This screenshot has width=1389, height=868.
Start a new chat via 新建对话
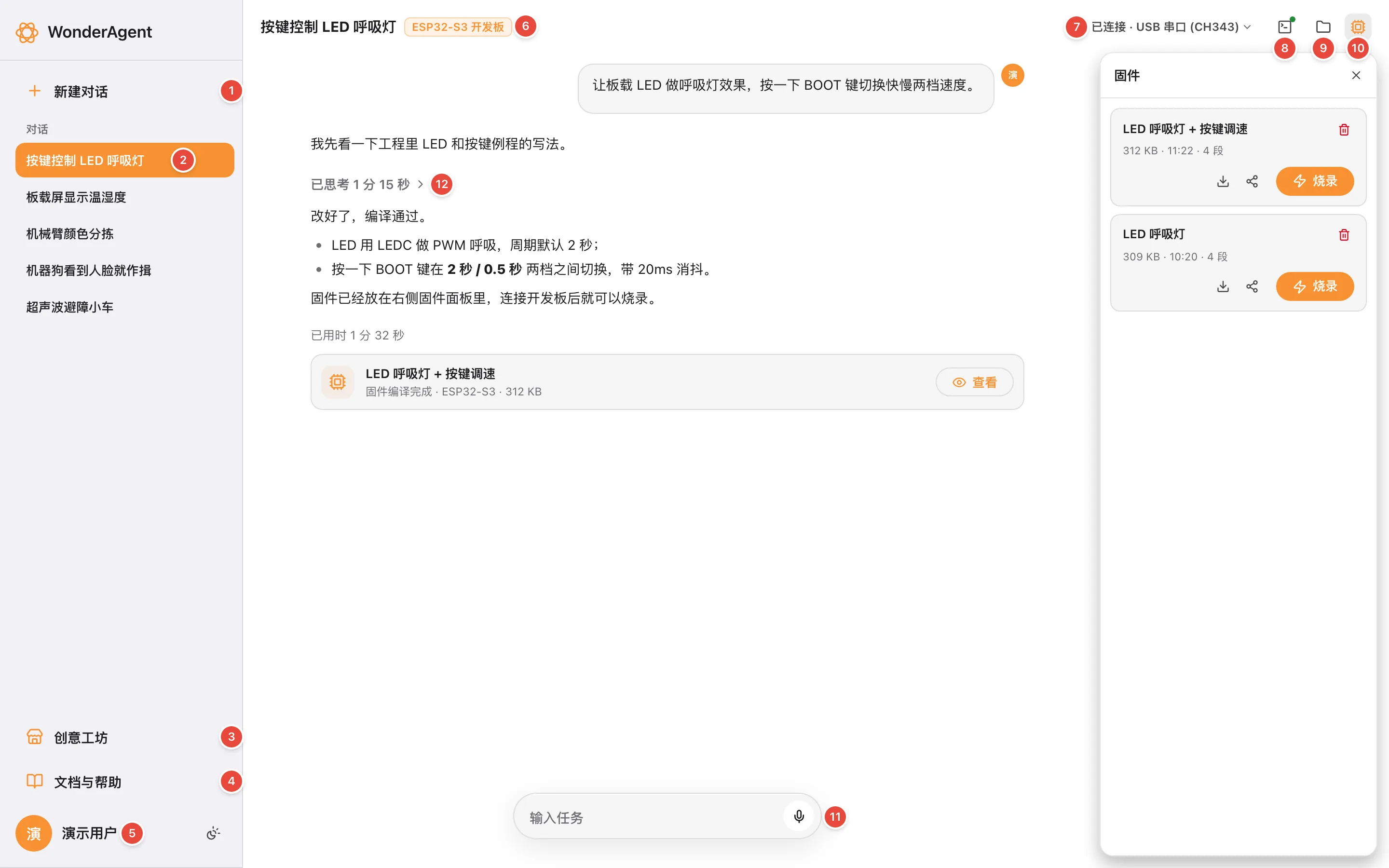tap(124, 91)
